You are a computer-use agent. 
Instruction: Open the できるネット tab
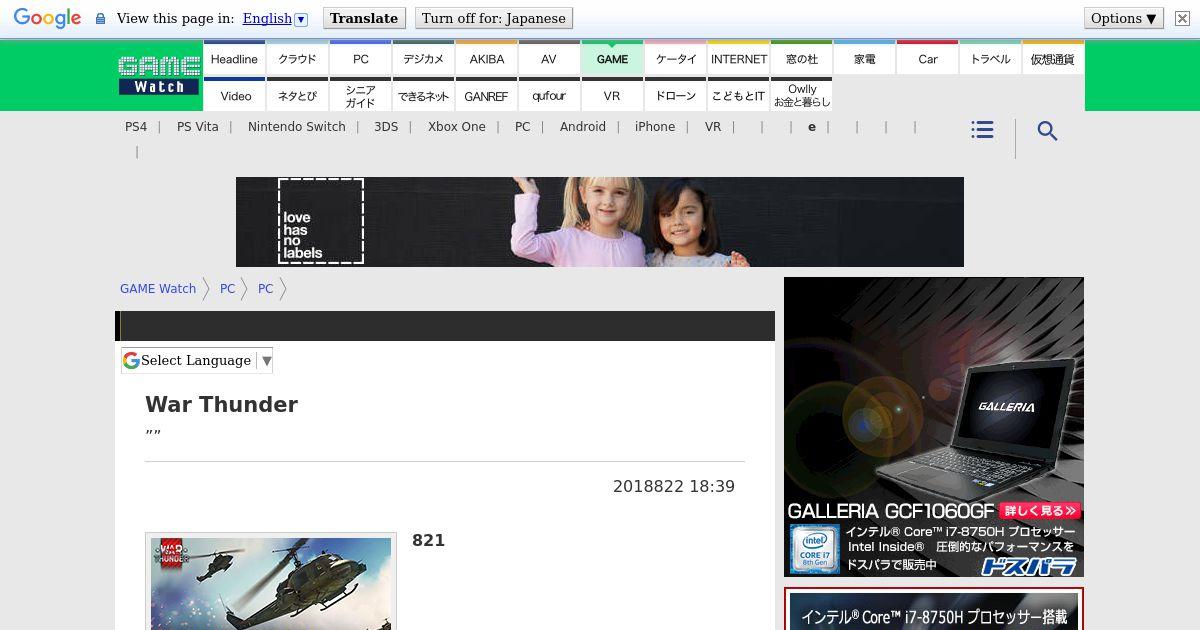[423, 95]
